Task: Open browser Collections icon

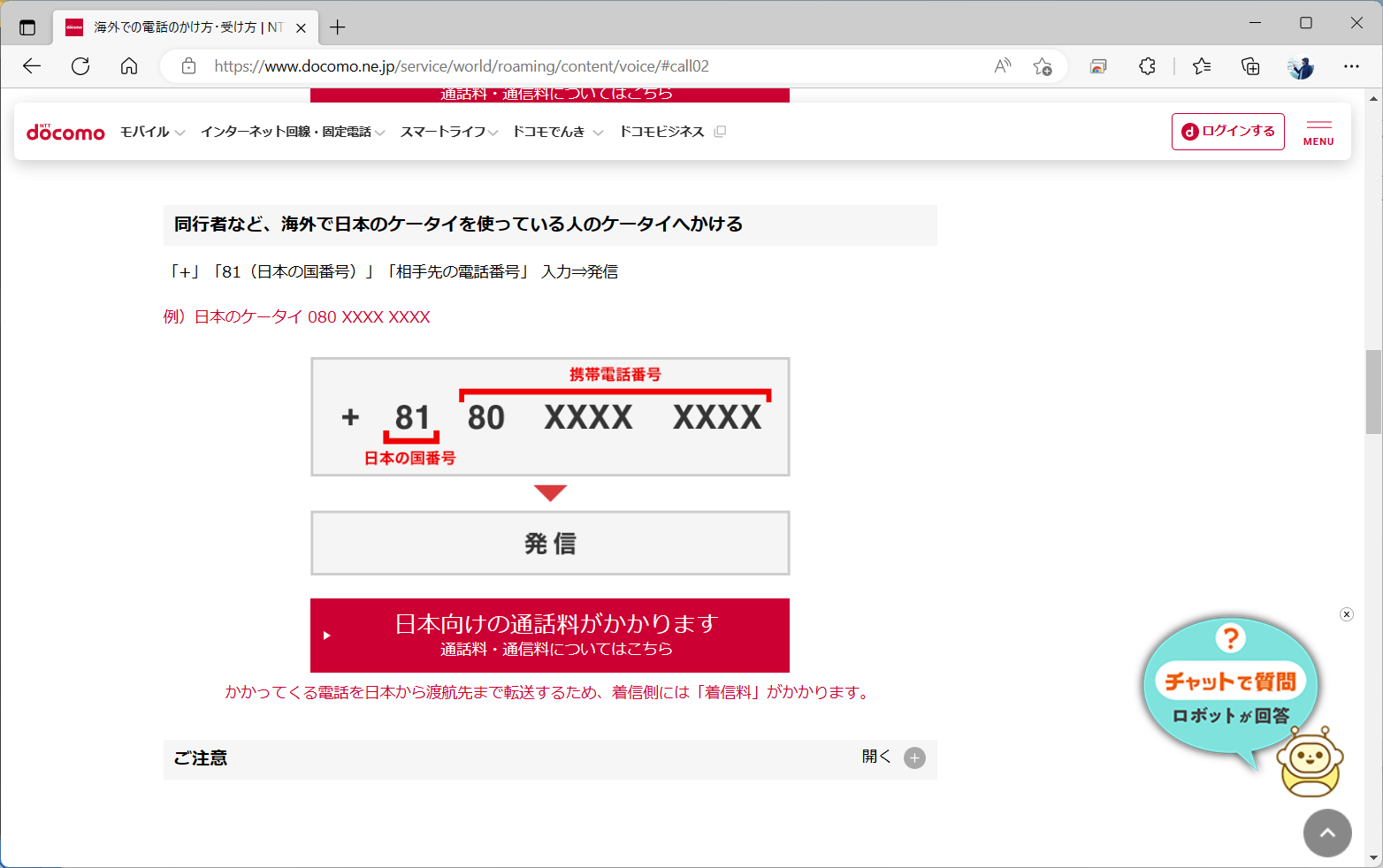Action: point(1250,65)
